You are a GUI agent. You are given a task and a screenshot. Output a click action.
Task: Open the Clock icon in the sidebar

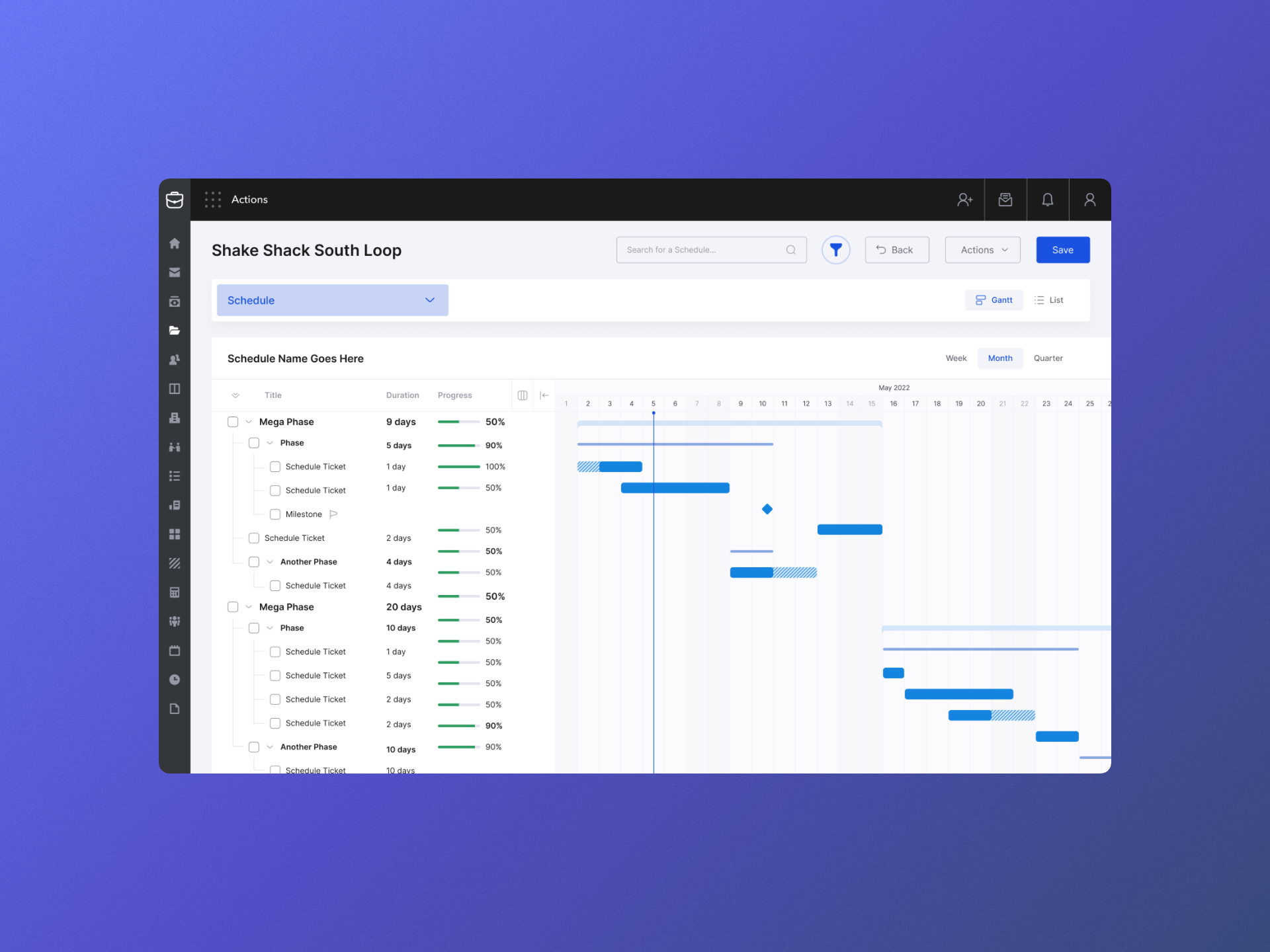pos(175,679)
